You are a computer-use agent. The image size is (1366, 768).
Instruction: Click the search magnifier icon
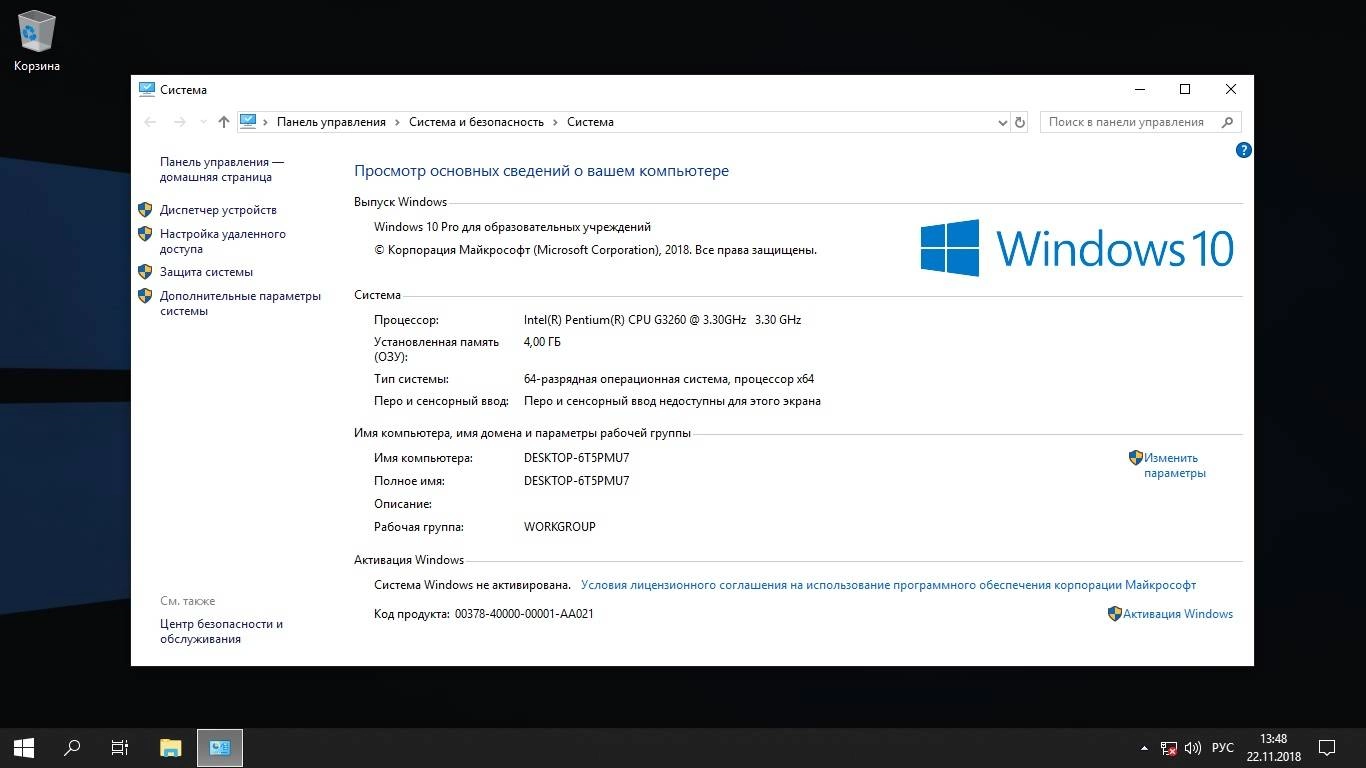tap(1227, 122)
